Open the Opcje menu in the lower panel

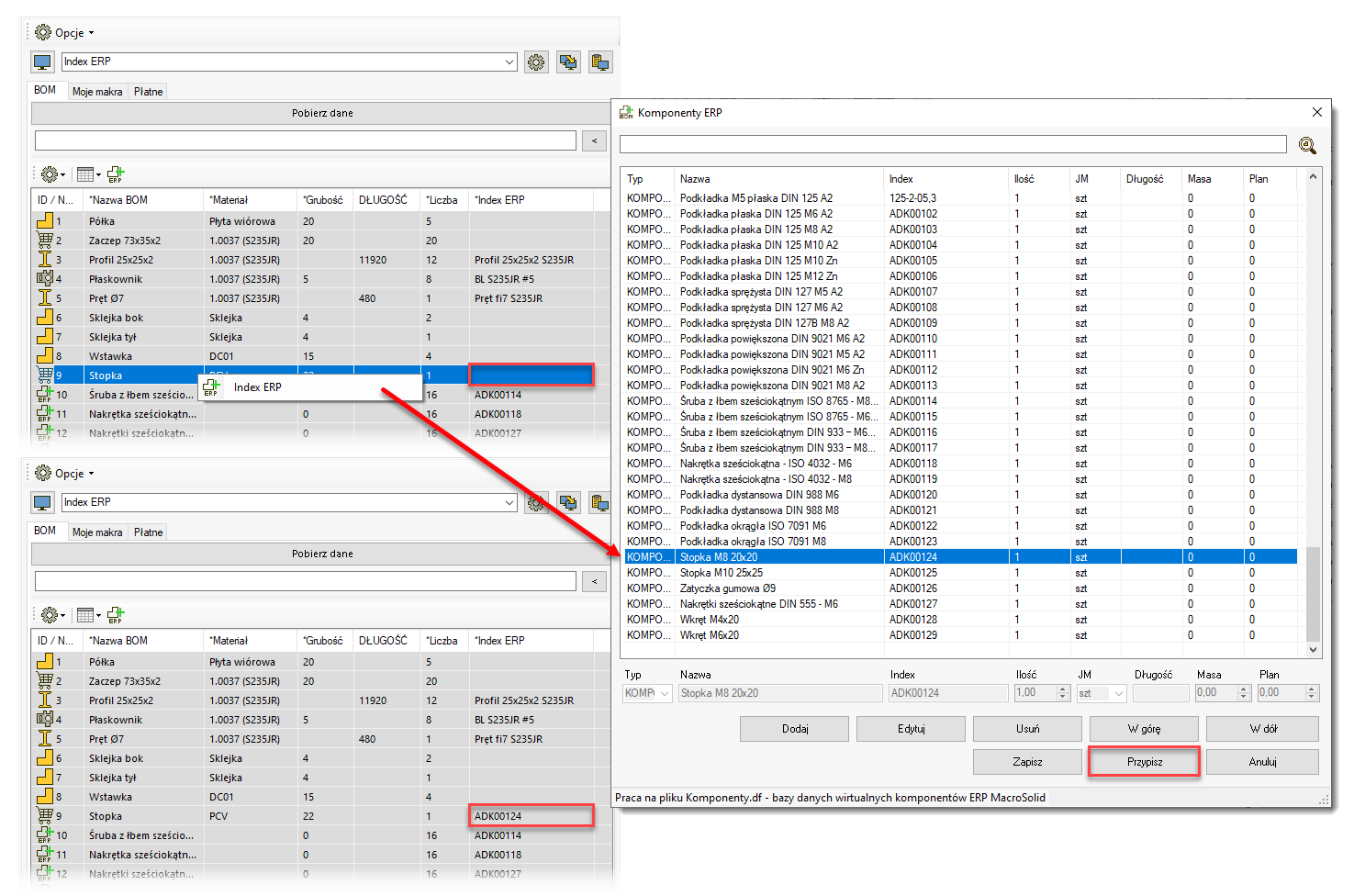coord(64,474)
